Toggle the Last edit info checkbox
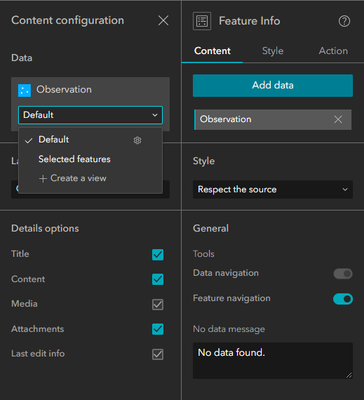 pyautogui.click(x=158, y=354)
